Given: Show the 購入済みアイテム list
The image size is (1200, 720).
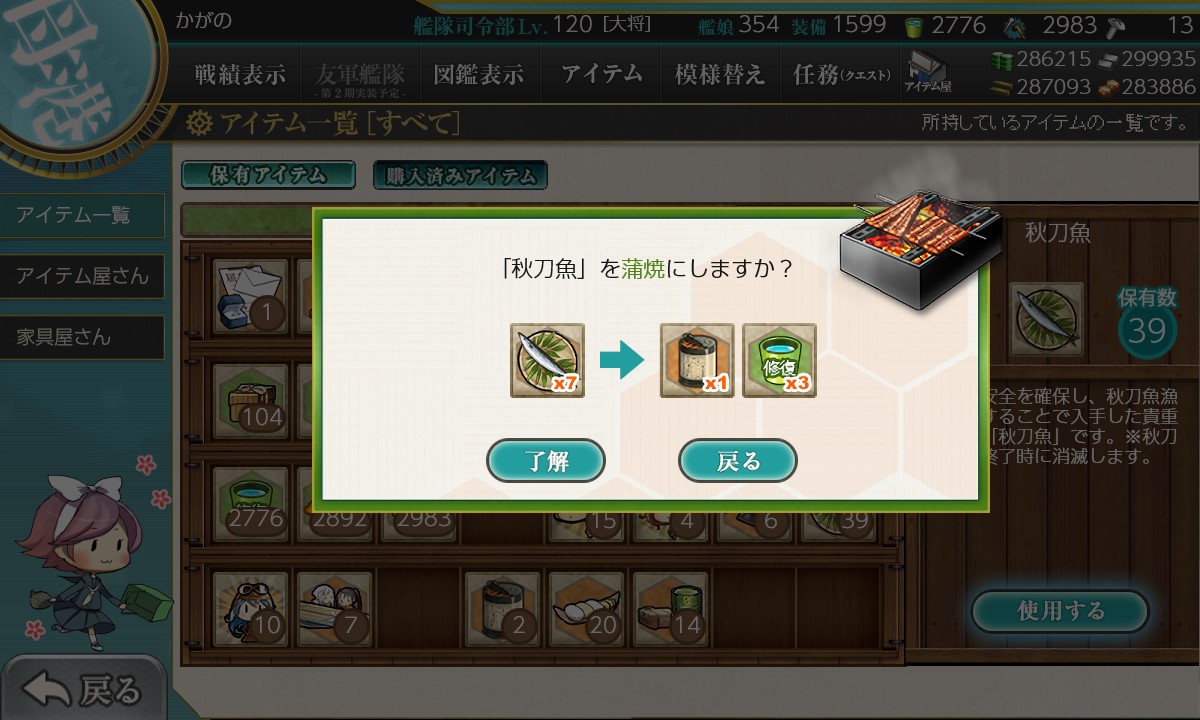Looking at the screenshot, I should (x=460, y=176).
